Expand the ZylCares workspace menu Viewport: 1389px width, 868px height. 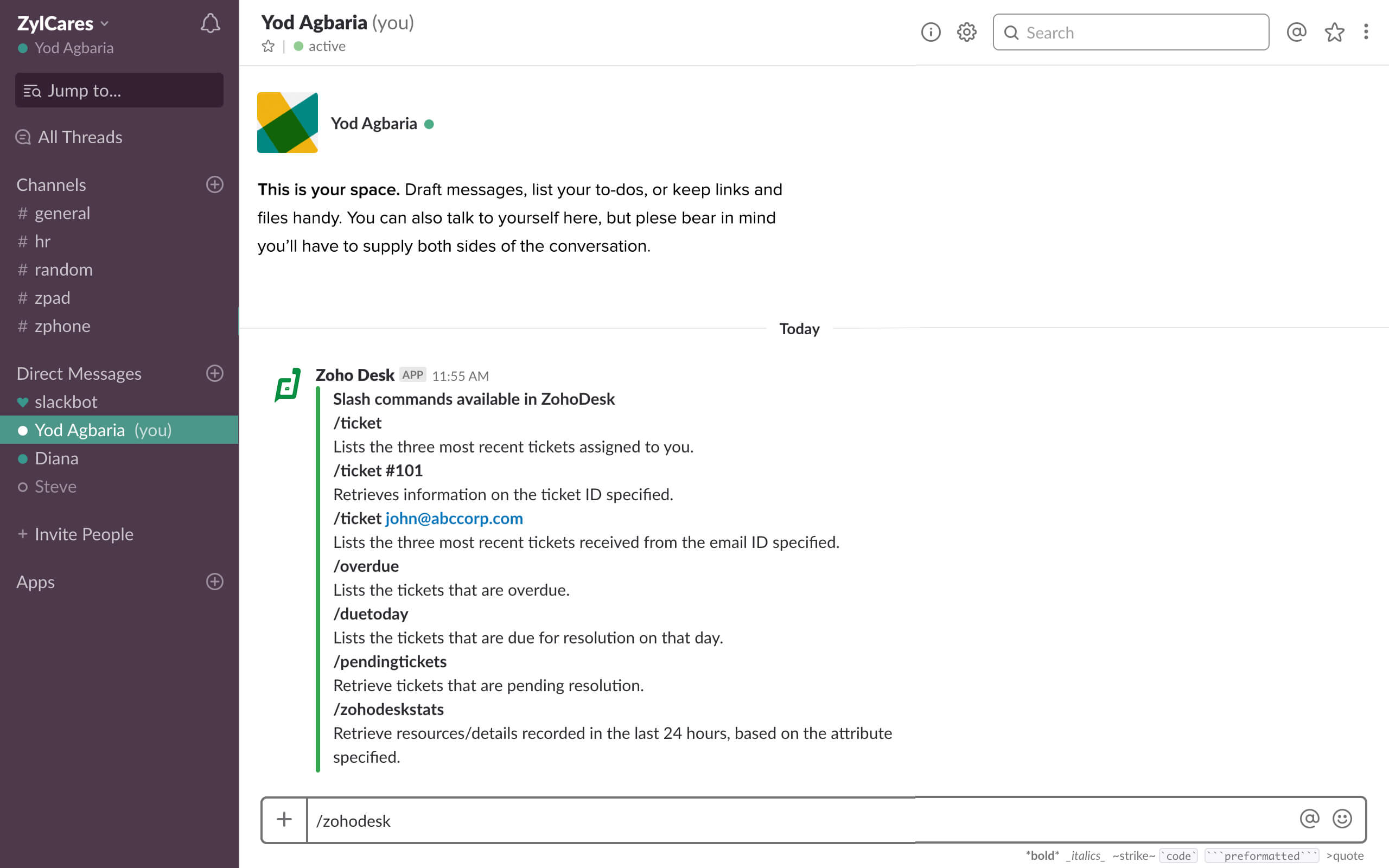[62, 23]
